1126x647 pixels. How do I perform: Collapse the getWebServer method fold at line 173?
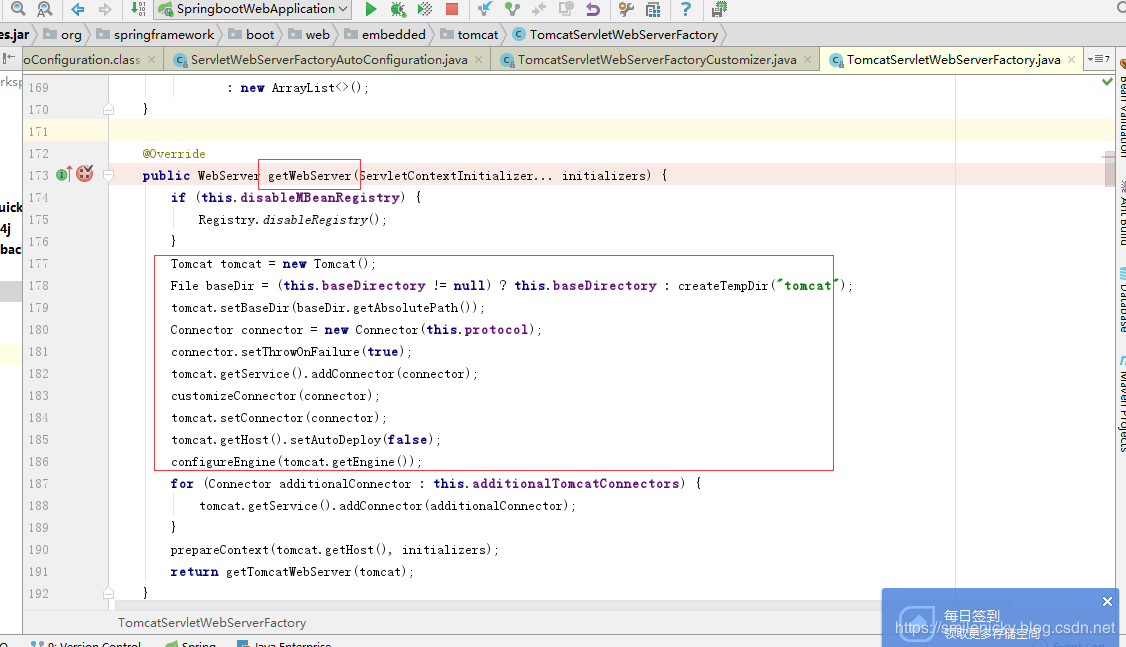[x=108, y=175]
